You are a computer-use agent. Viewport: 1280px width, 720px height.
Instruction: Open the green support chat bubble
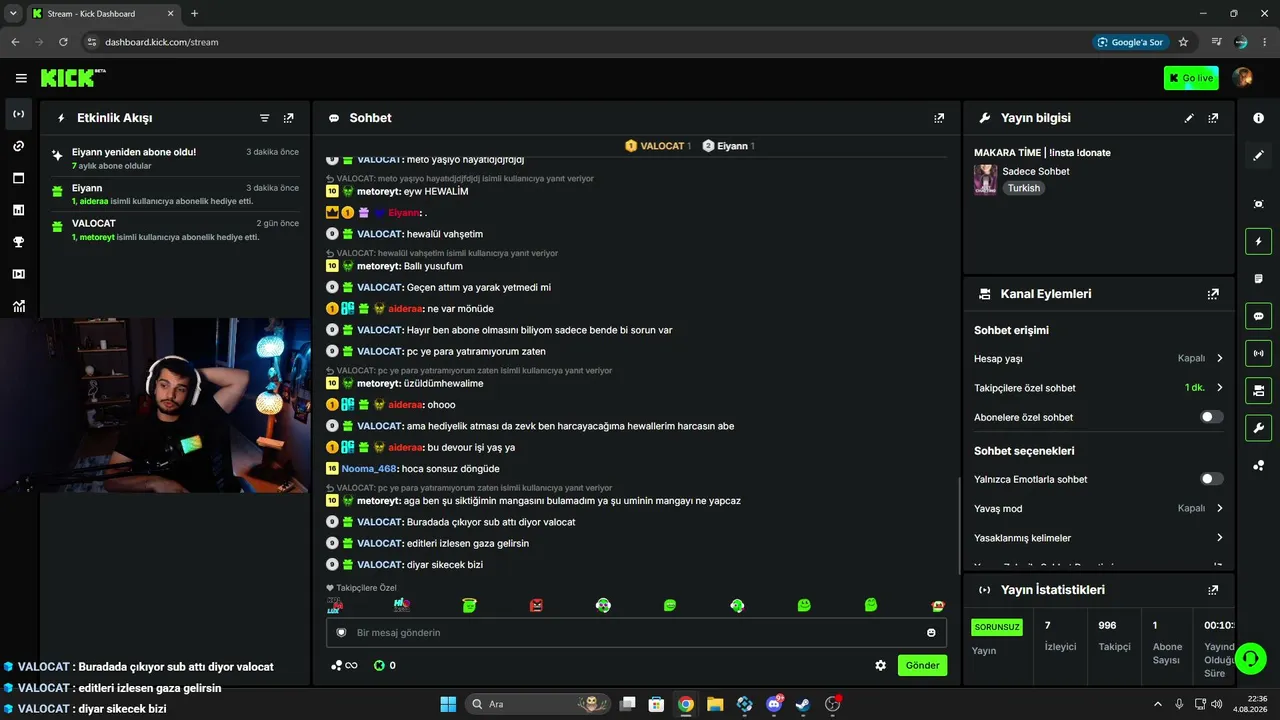[x=1251, y=659]
